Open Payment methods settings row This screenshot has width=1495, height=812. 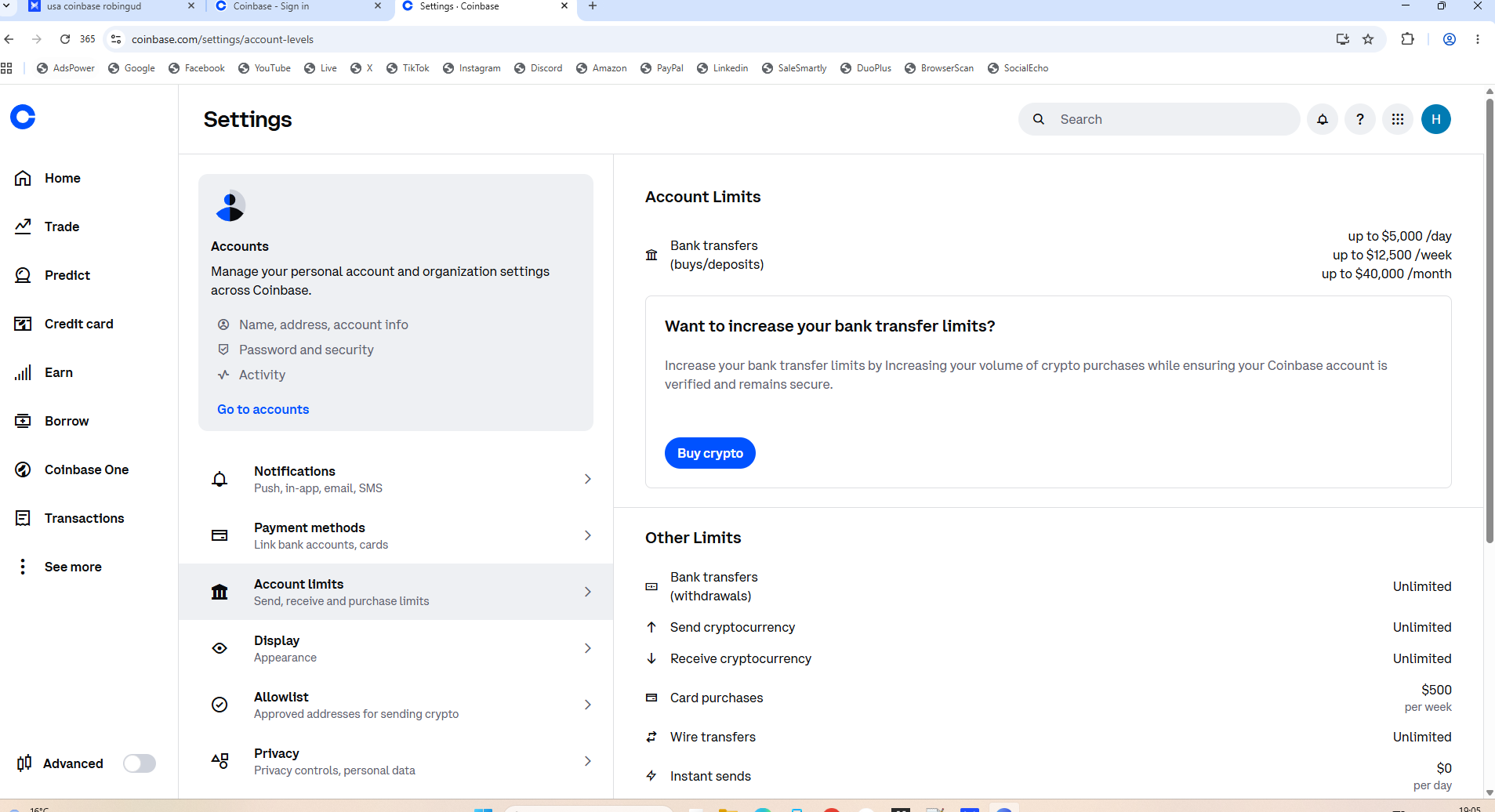[x=396, y=535]
